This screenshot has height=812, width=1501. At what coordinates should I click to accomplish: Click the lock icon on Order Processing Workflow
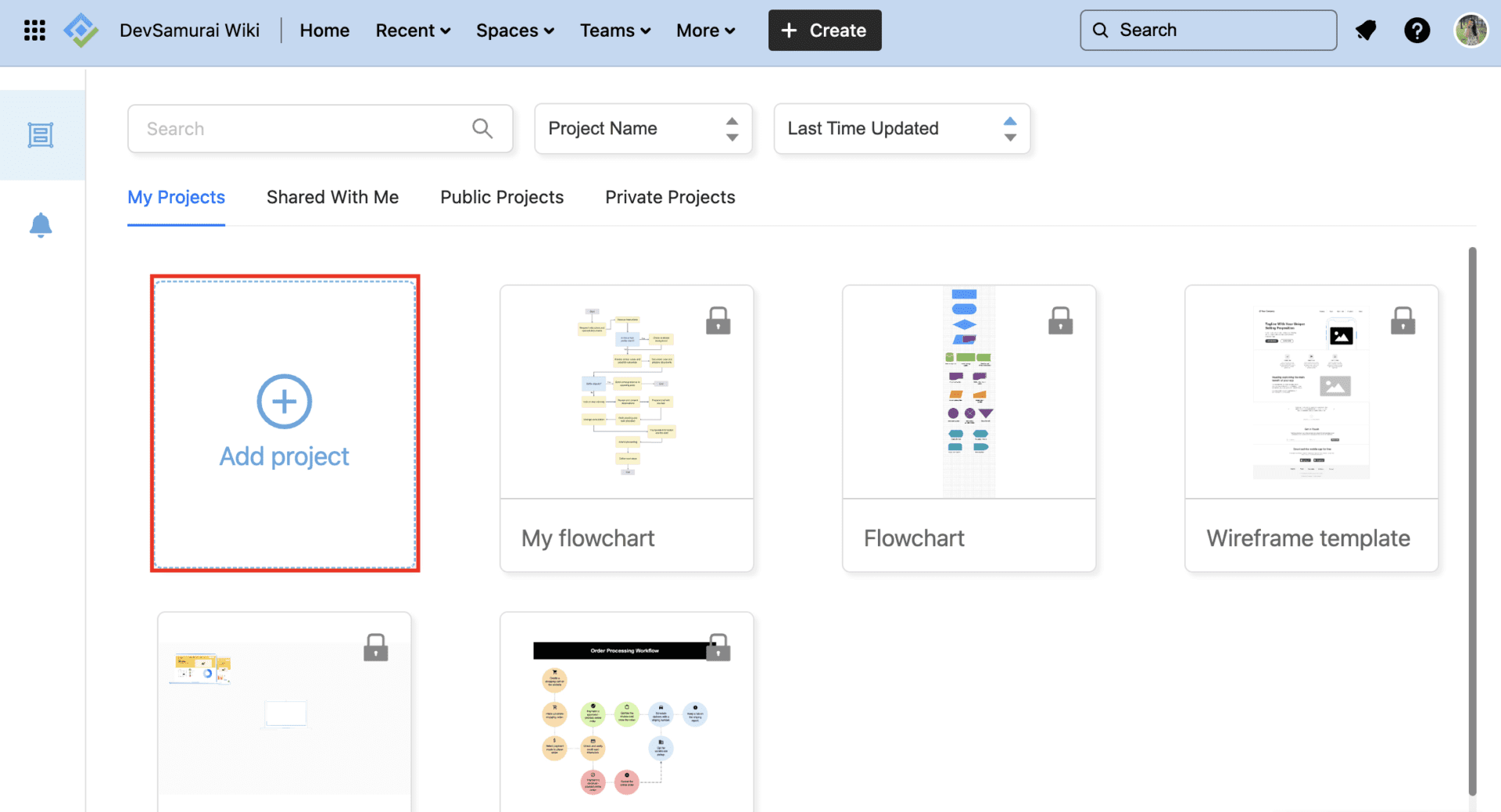(718, 647)
